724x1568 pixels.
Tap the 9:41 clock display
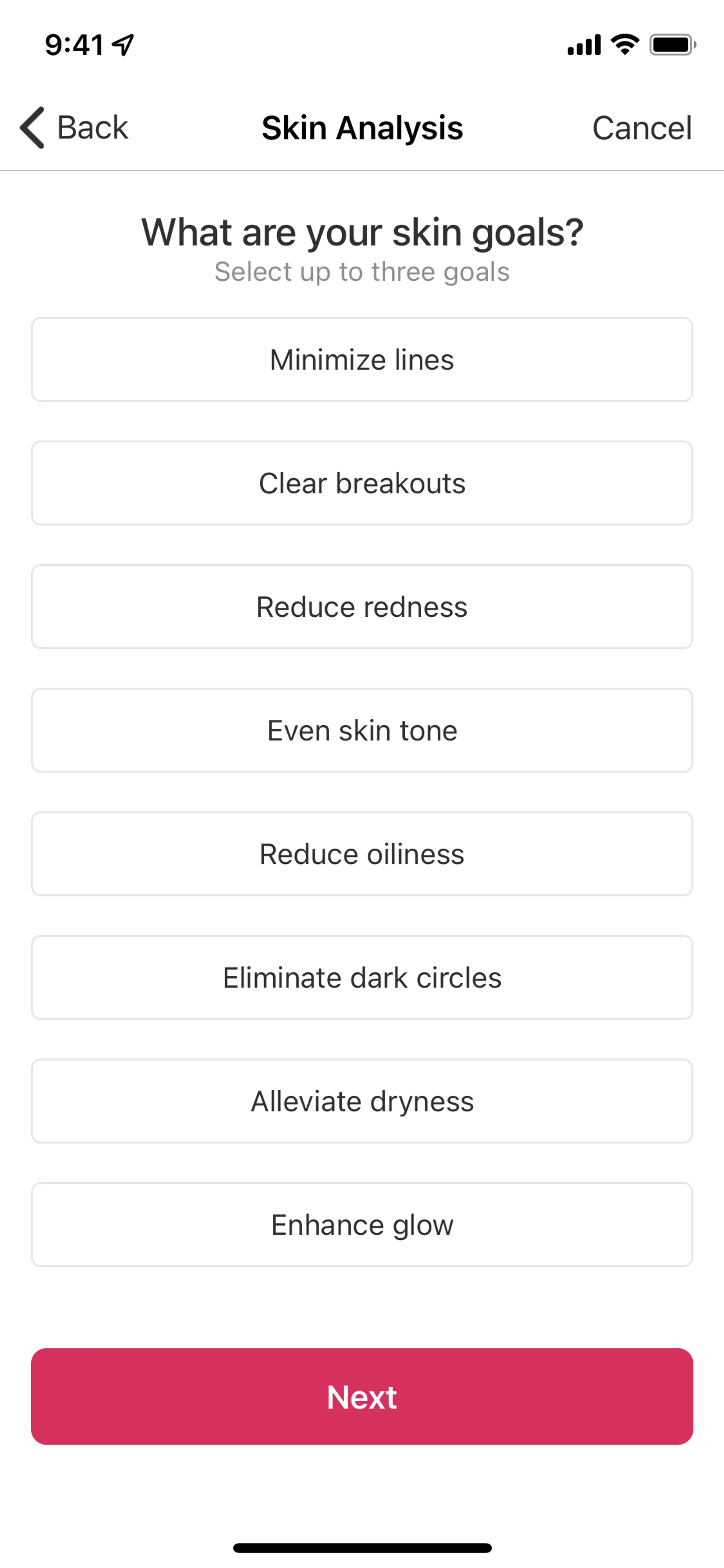[x=74, y=45]
